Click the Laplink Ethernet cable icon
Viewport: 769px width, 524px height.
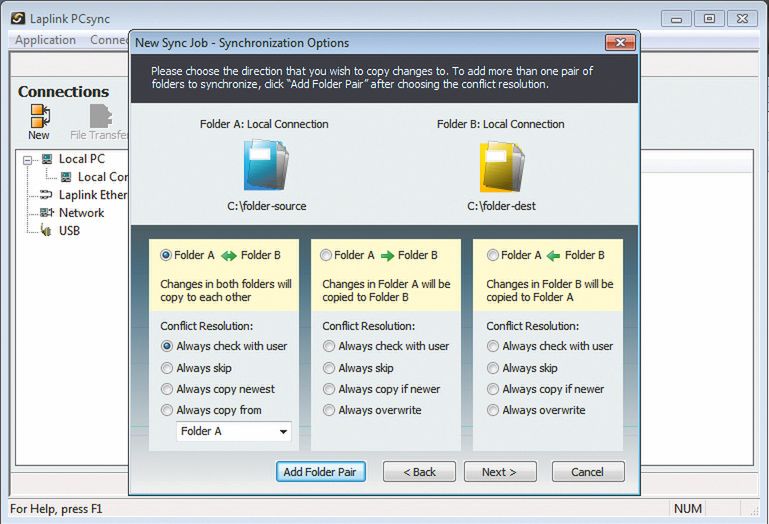(x=46, y=195)
